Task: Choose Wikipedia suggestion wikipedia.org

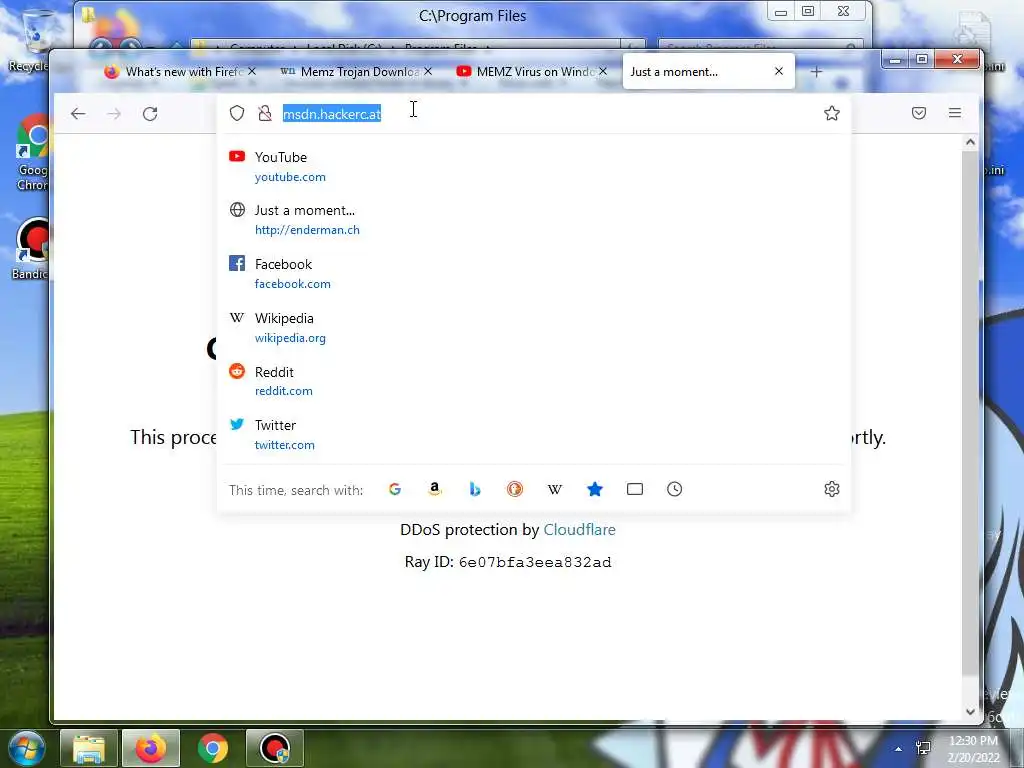Action: click(x=534, y=327)
